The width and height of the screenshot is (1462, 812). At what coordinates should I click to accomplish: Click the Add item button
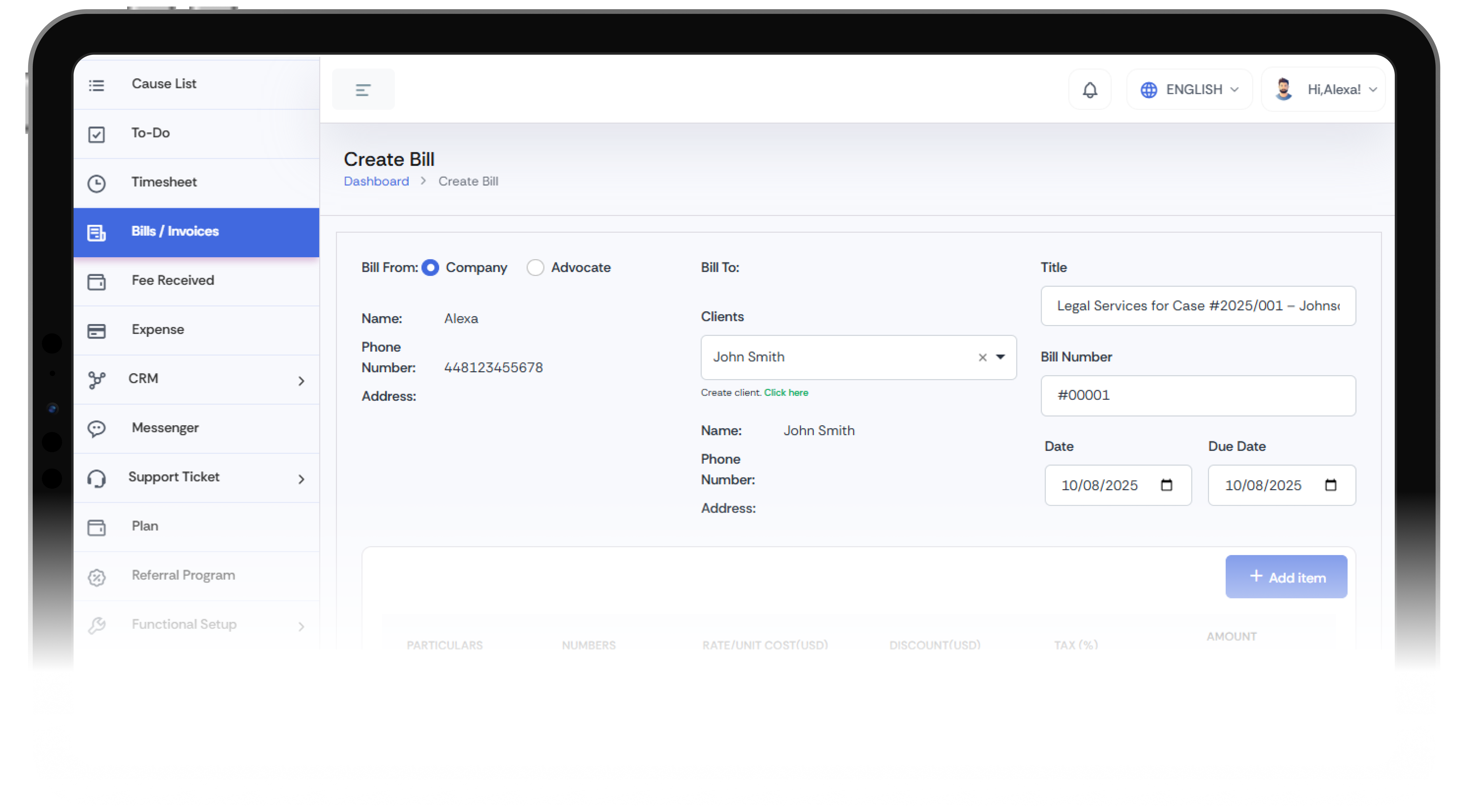coord(1286,577)
